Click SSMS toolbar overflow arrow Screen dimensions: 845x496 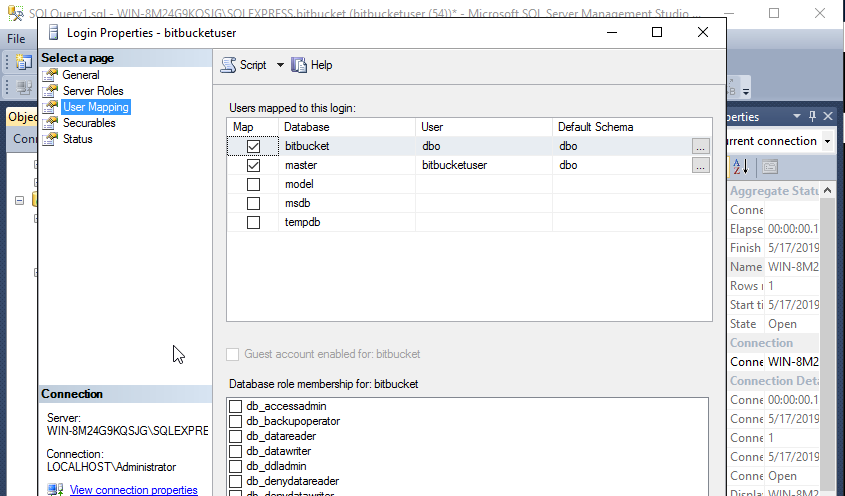pos(746,92)
